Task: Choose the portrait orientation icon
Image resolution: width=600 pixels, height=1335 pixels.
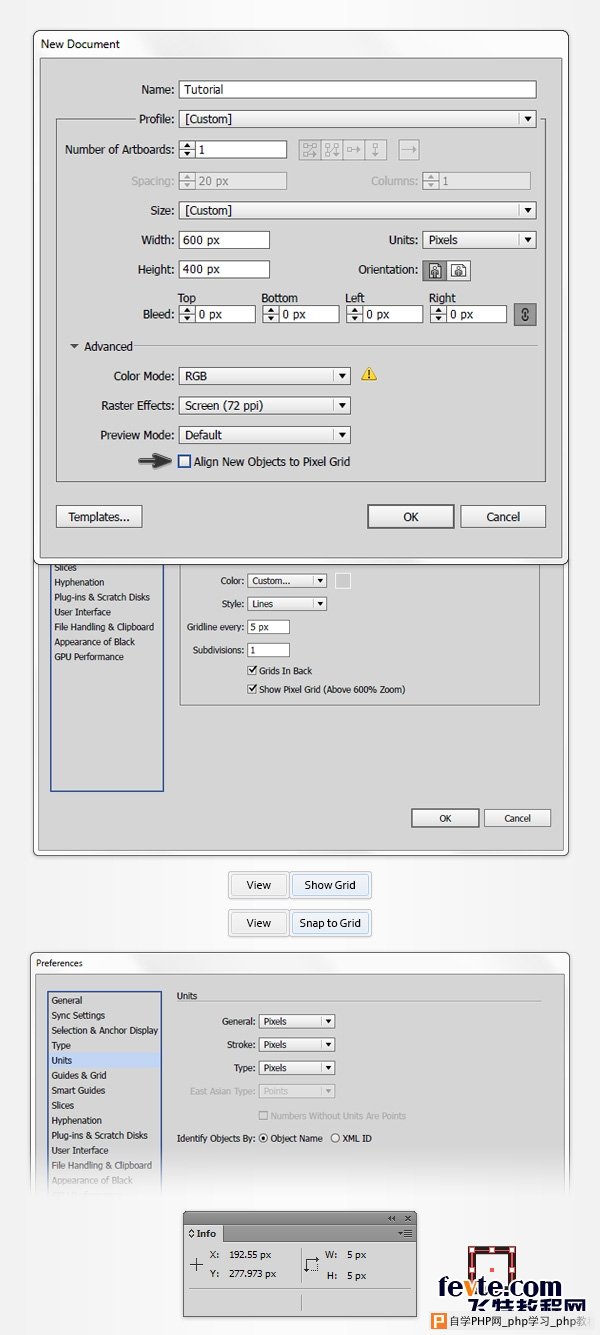Action: click(436, 270)
